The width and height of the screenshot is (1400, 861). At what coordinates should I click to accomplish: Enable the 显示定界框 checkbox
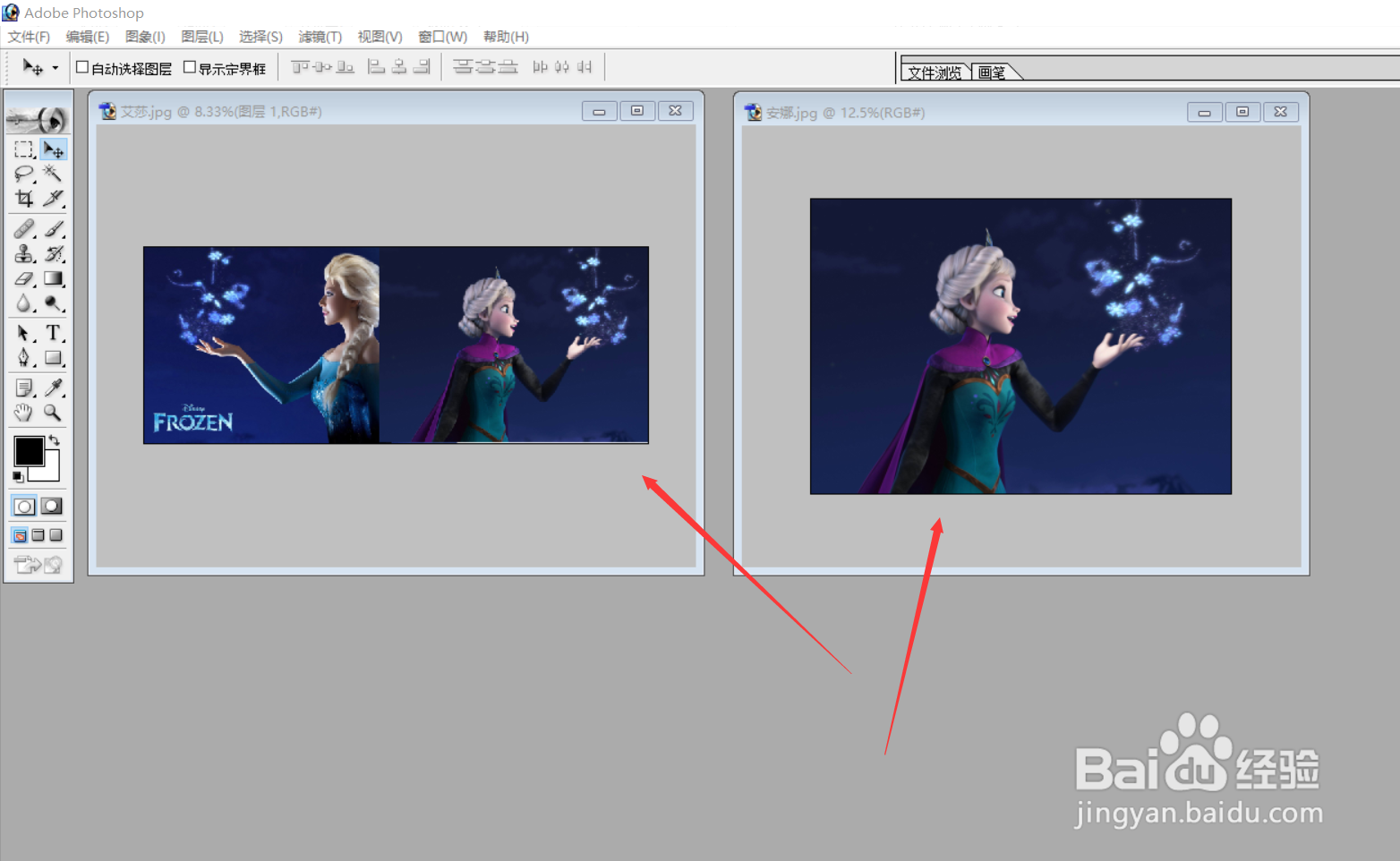[x=189, y=67]
